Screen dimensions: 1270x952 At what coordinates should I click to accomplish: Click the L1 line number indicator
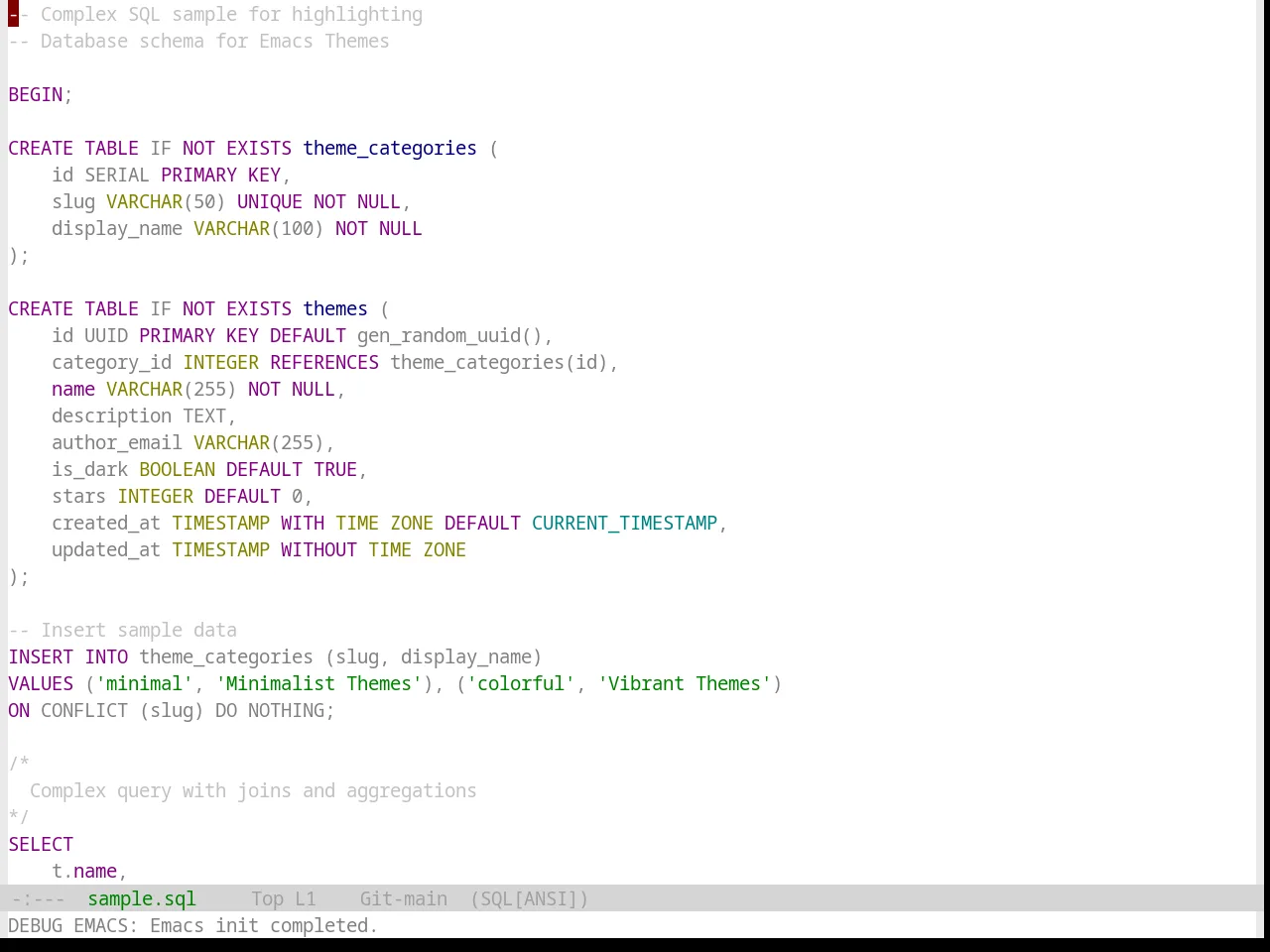pos(306,898)
